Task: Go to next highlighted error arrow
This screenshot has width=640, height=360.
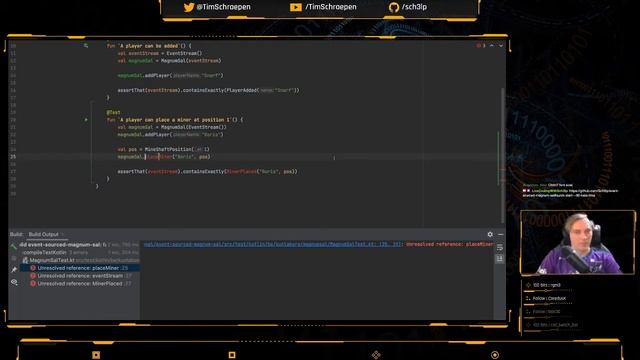Action: [501, 46]
